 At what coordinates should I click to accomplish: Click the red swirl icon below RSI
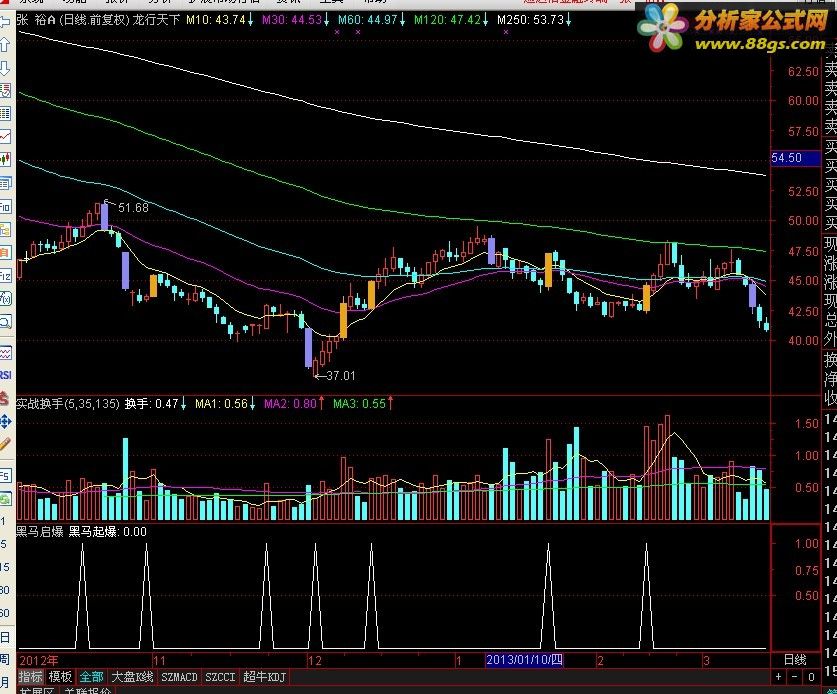point(4,398)
